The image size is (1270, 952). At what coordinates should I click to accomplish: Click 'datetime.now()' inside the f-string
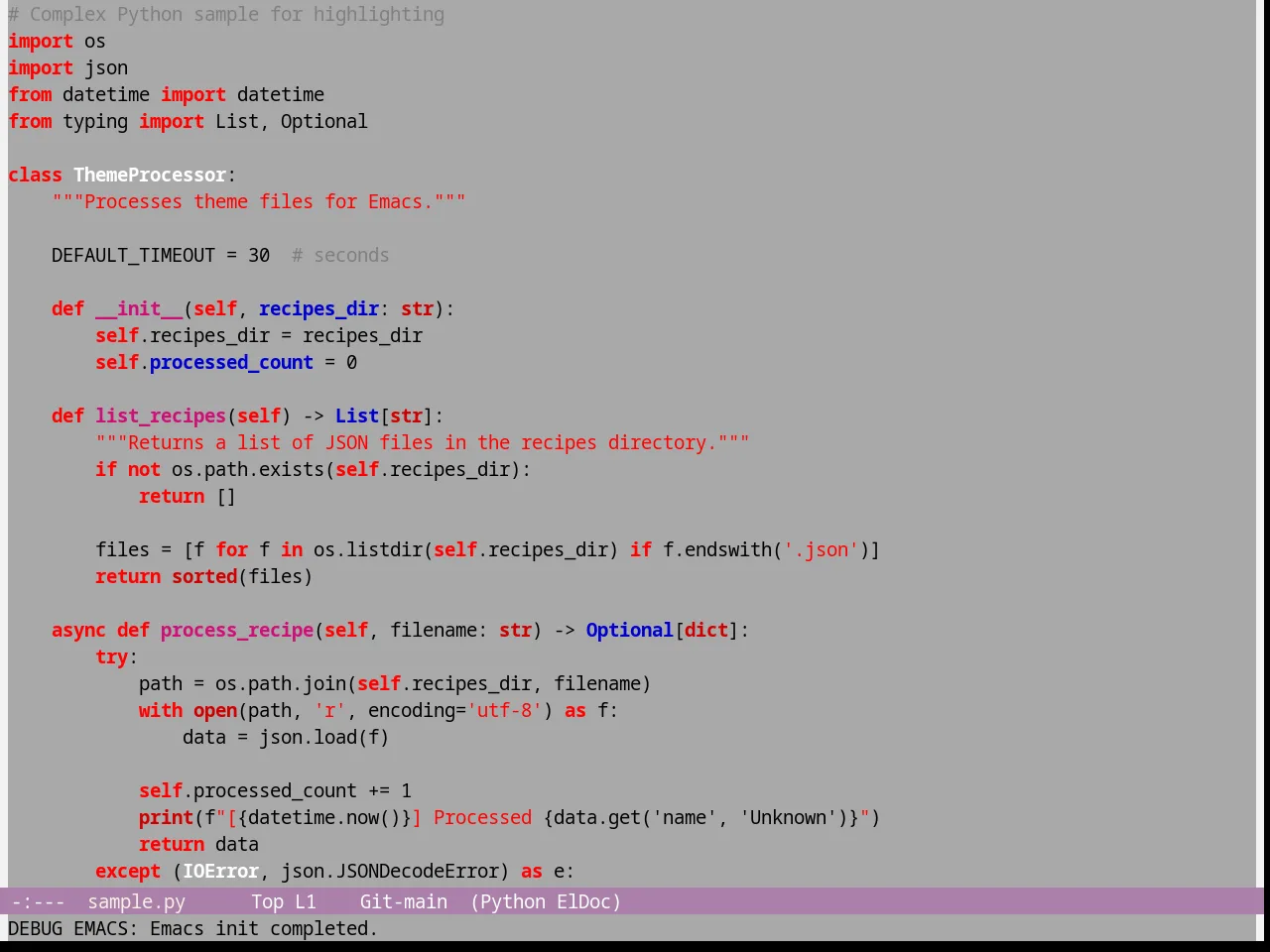pyautogui.click(x=324, y=817)
